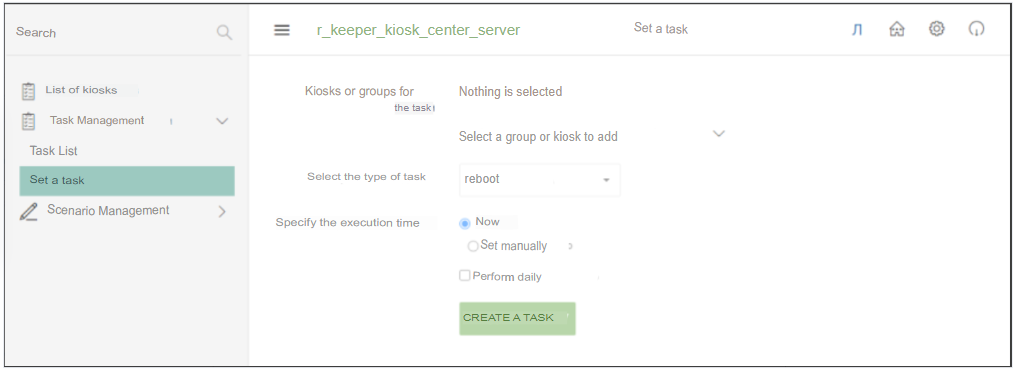Screen dimensions: 1013x369
Task: Open the hamburger menu icon
Action: (x=282, y=30)
